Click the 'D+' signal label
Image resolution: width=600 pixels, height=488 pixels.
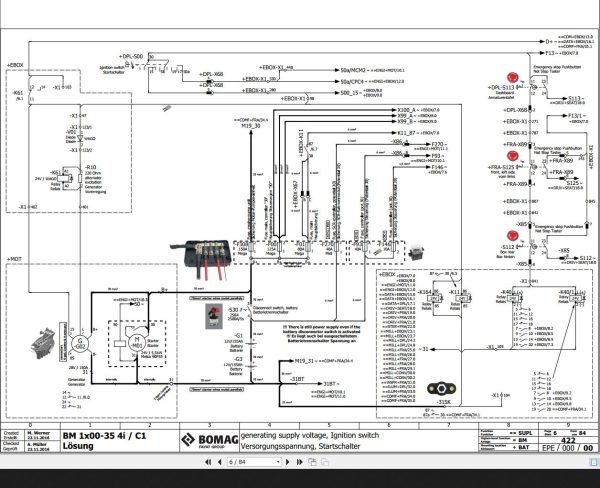point(549,41)
